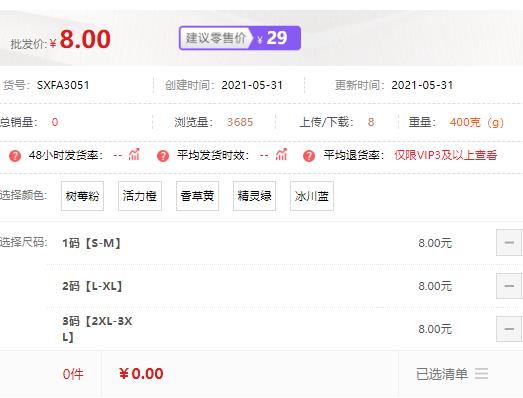
Task: Expand the 已选清单 selected list
Action: point(452,374)
